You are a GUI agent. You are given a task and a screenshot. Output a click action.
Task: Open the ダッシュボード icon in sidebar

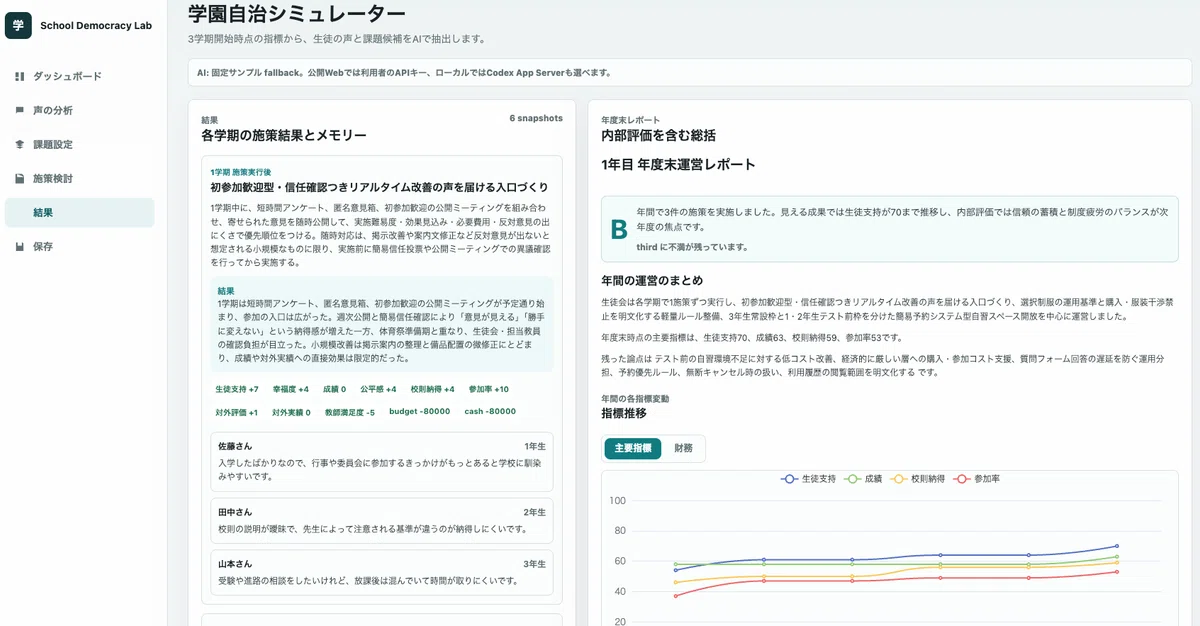pos(20,76)
